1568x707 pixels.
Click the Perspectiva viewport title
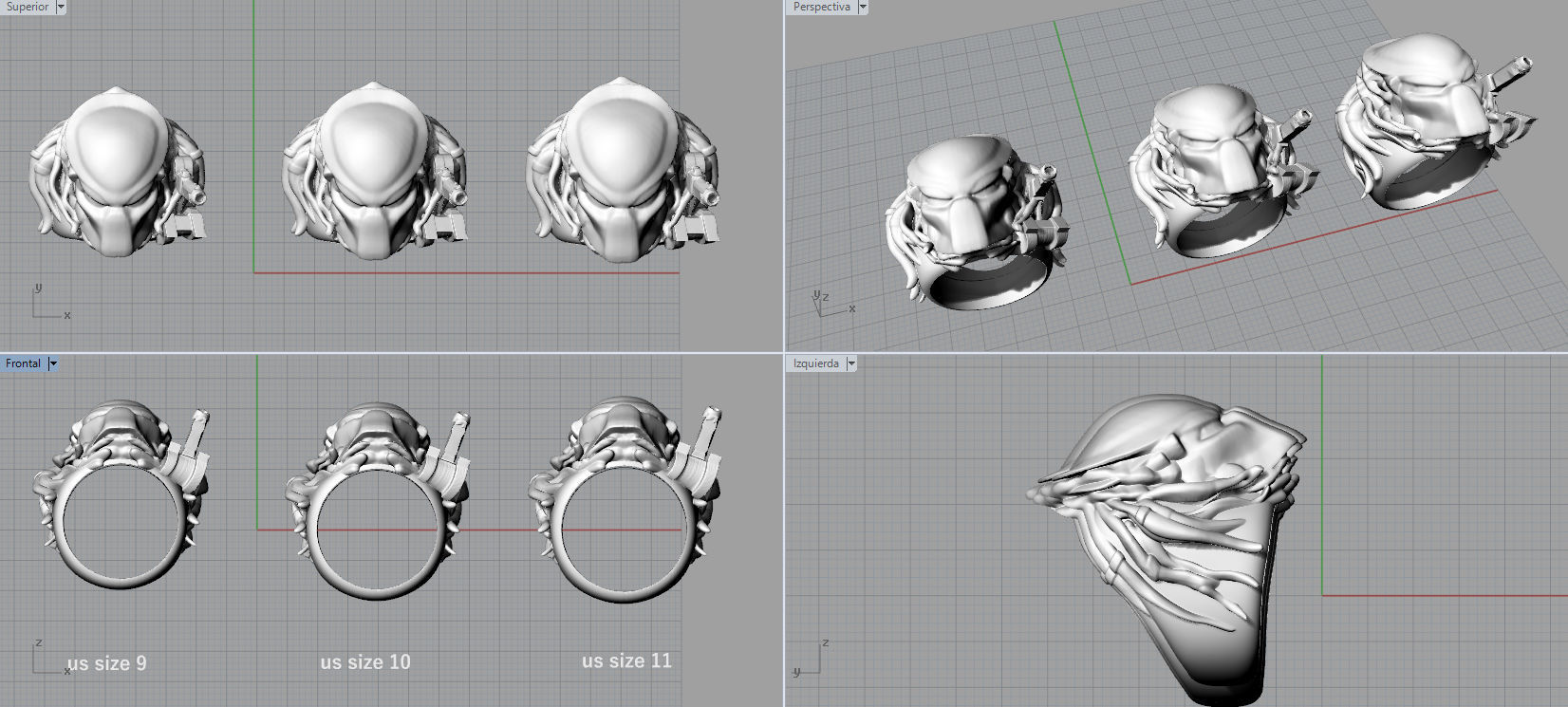pyautogui.click(x=822, y=7)
